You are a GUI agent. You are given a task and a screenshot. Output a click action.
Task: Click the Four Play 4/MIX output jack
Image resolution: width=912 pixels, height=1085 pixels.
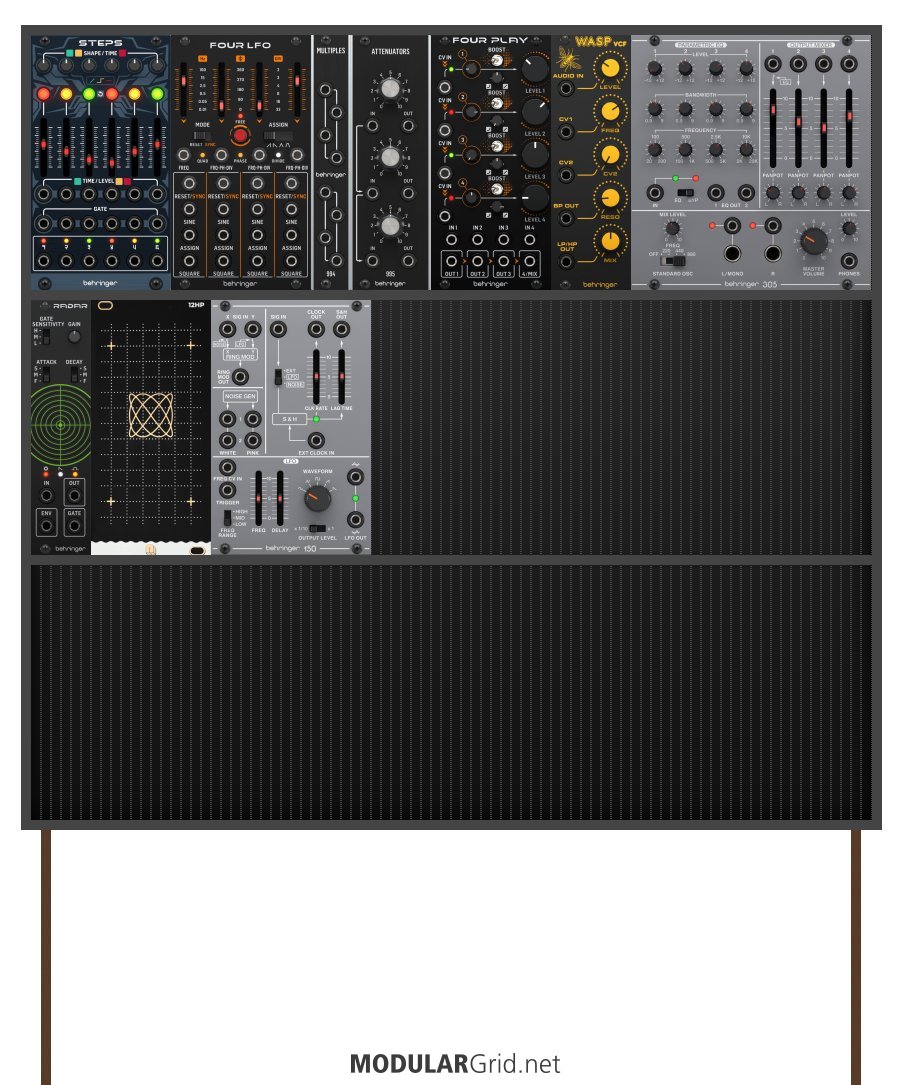(529, 262)
